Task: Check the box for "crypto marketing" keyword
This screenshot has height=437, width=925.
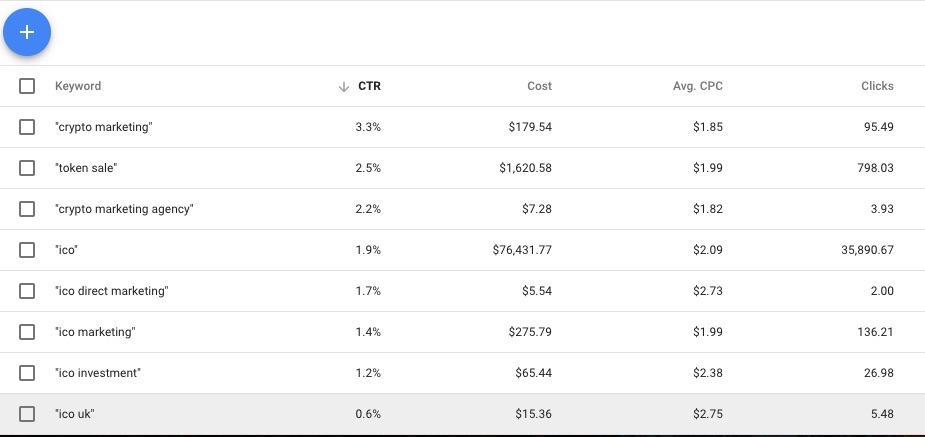Action: click(x=27, y=127)
